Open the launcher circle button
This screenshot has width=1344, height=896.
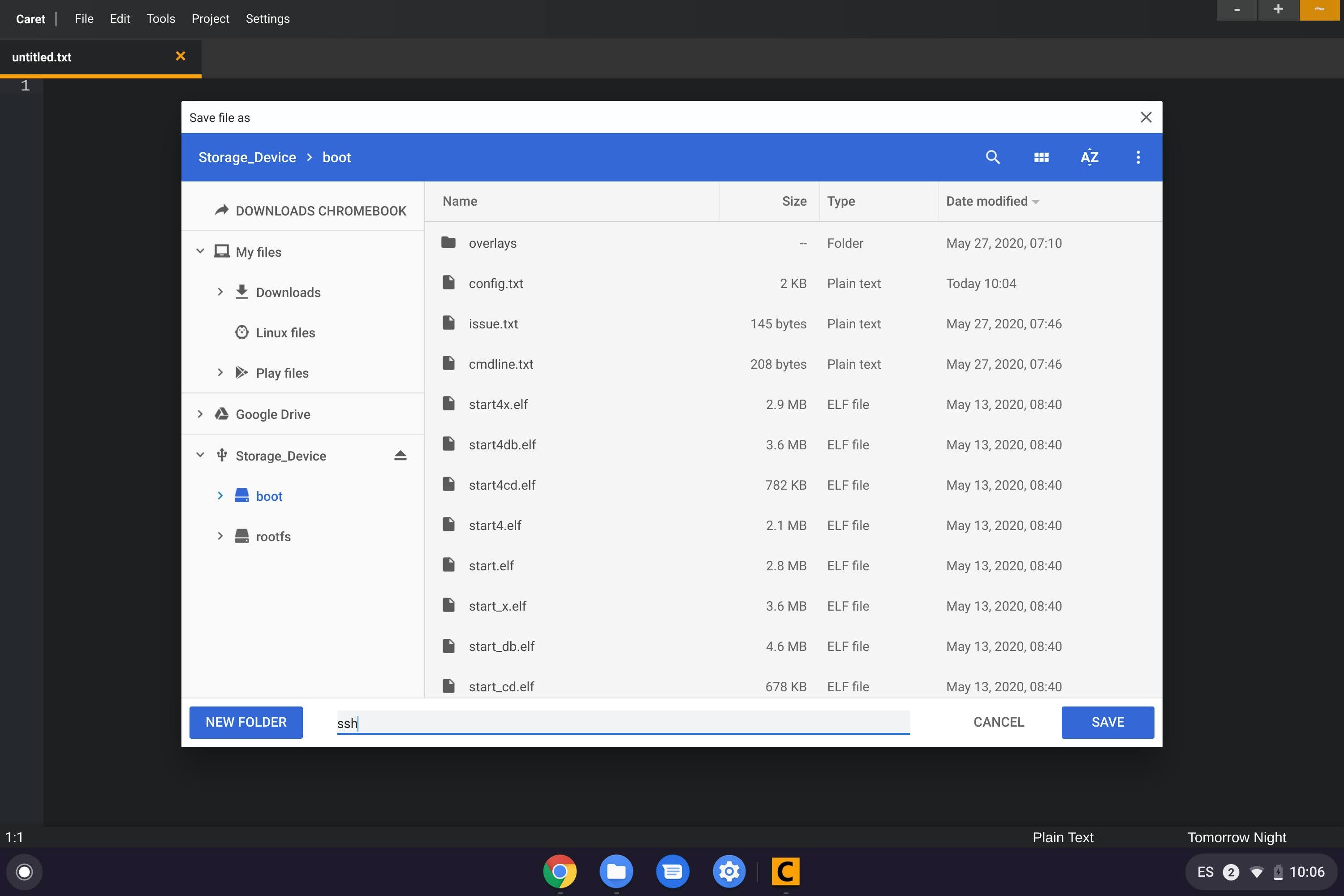point(24,871)
